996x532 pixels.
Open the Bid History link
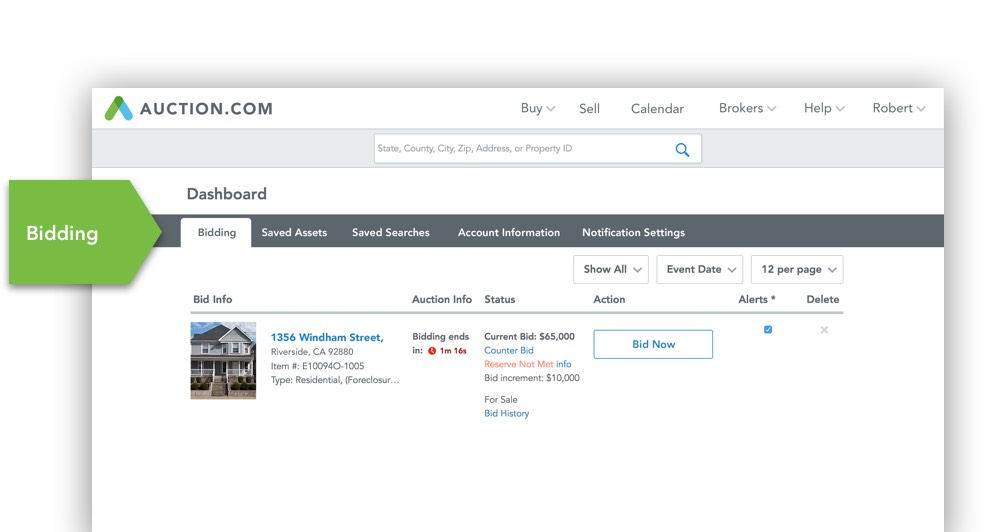(507, 414)
